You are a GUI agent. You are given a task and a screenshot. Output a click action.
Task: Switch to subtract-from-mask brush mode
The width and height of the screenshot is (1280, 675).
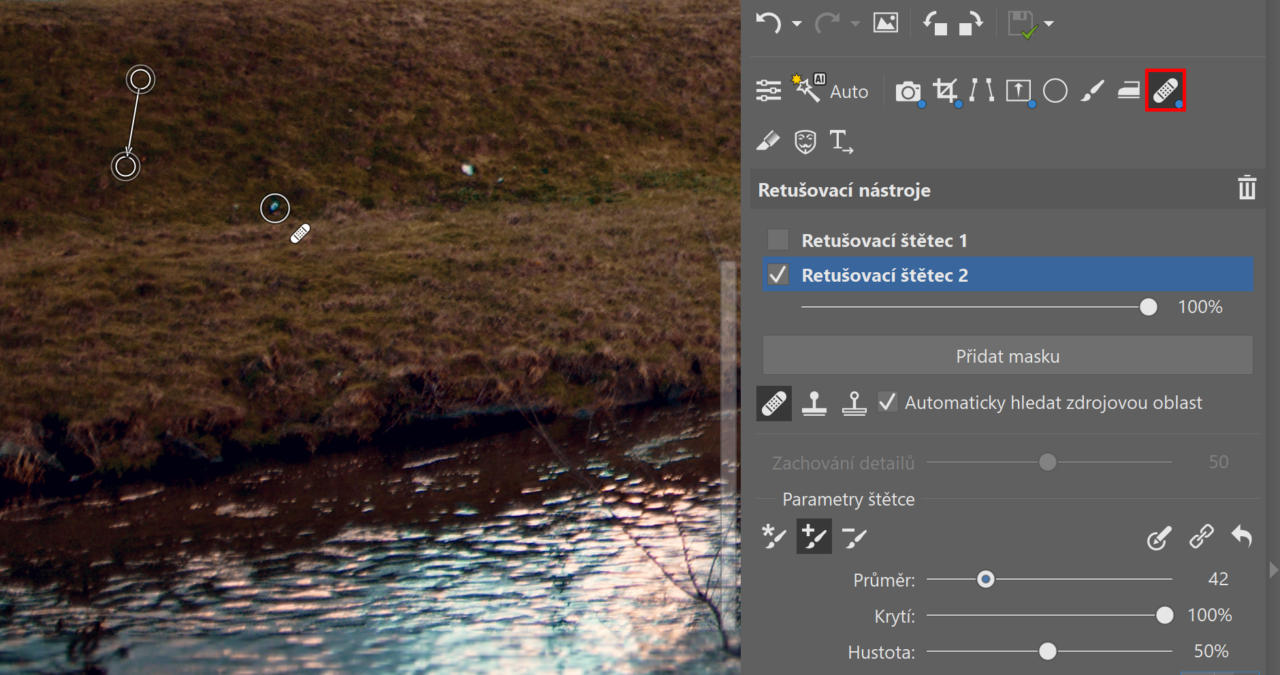point(853,538)
